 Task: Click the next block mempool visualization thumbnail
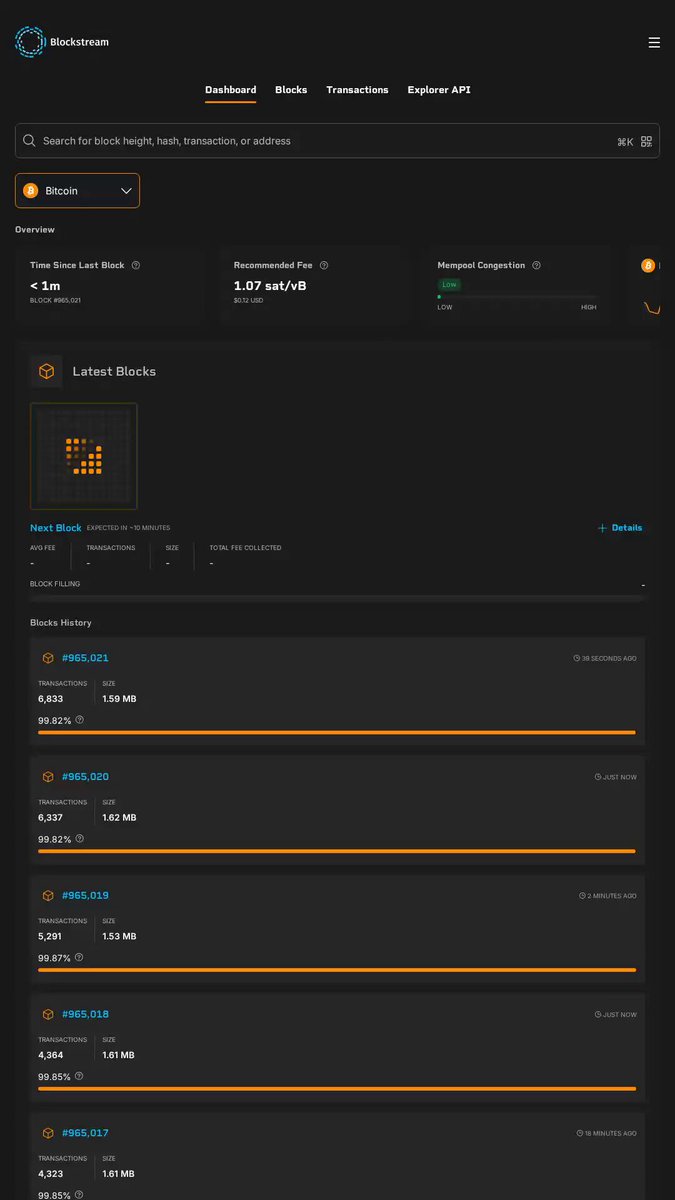[x=84, y=456]
